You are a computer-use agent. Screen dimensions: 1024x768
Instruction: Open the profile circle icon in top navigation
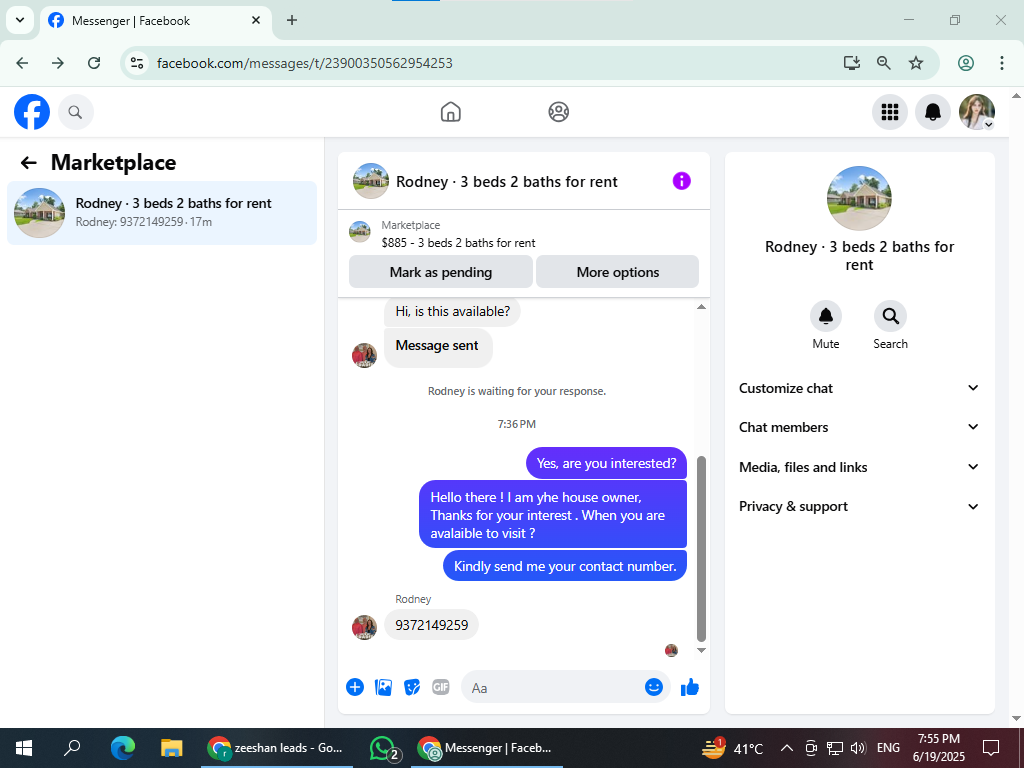coord(558,112)
